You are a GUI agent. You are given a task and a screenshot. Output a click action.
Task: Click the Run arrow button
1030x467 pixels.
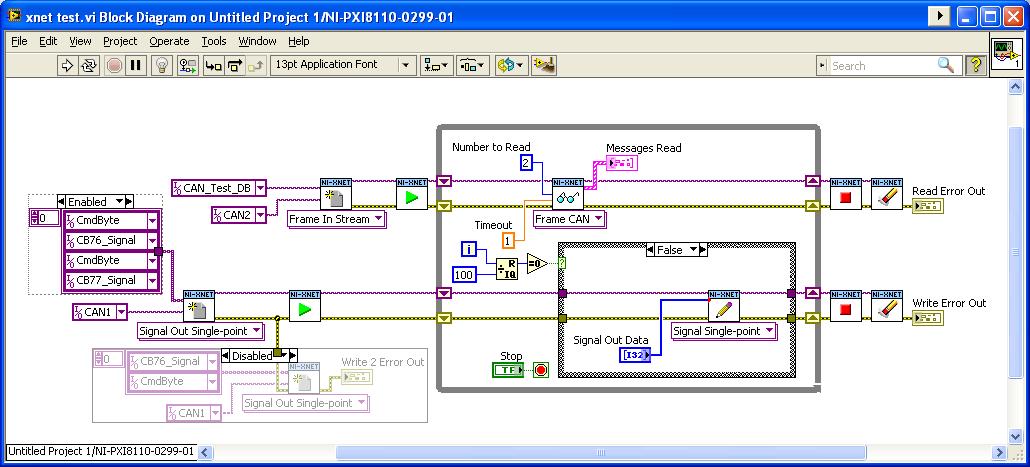tap(68, 65)
